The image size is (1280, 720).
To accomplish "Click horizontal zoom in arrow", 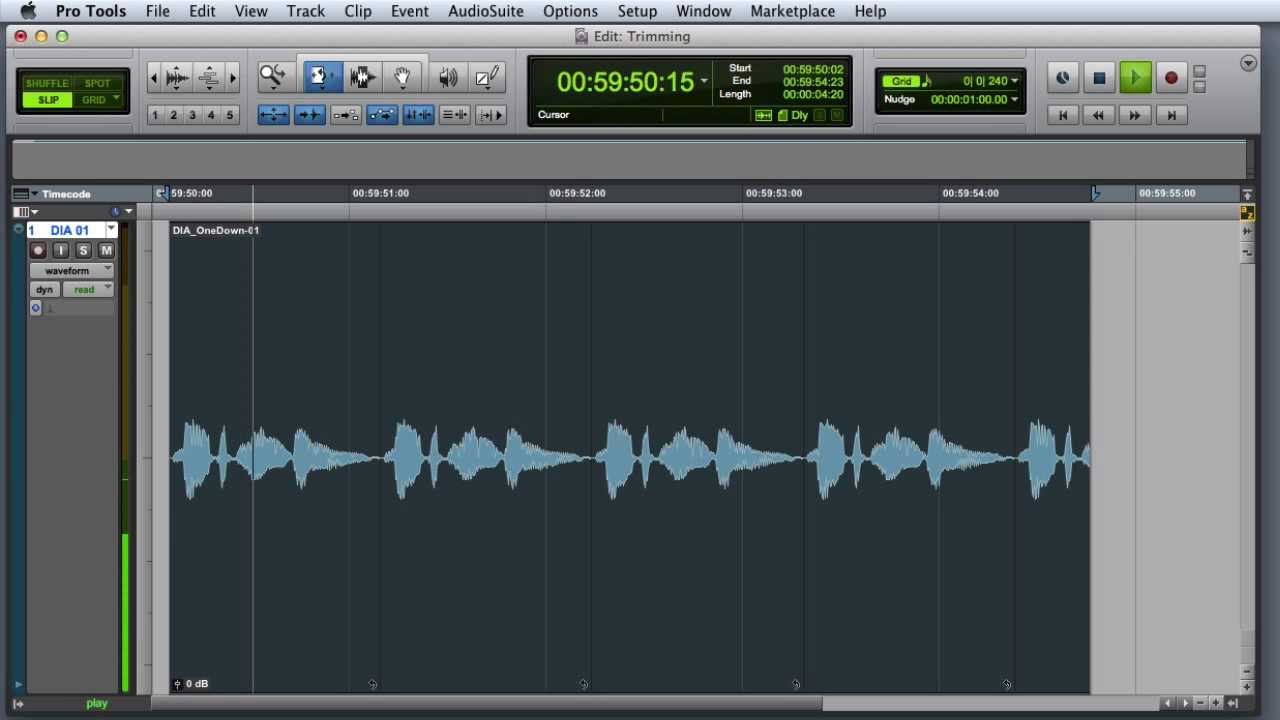I will click(x=233, y=77).
